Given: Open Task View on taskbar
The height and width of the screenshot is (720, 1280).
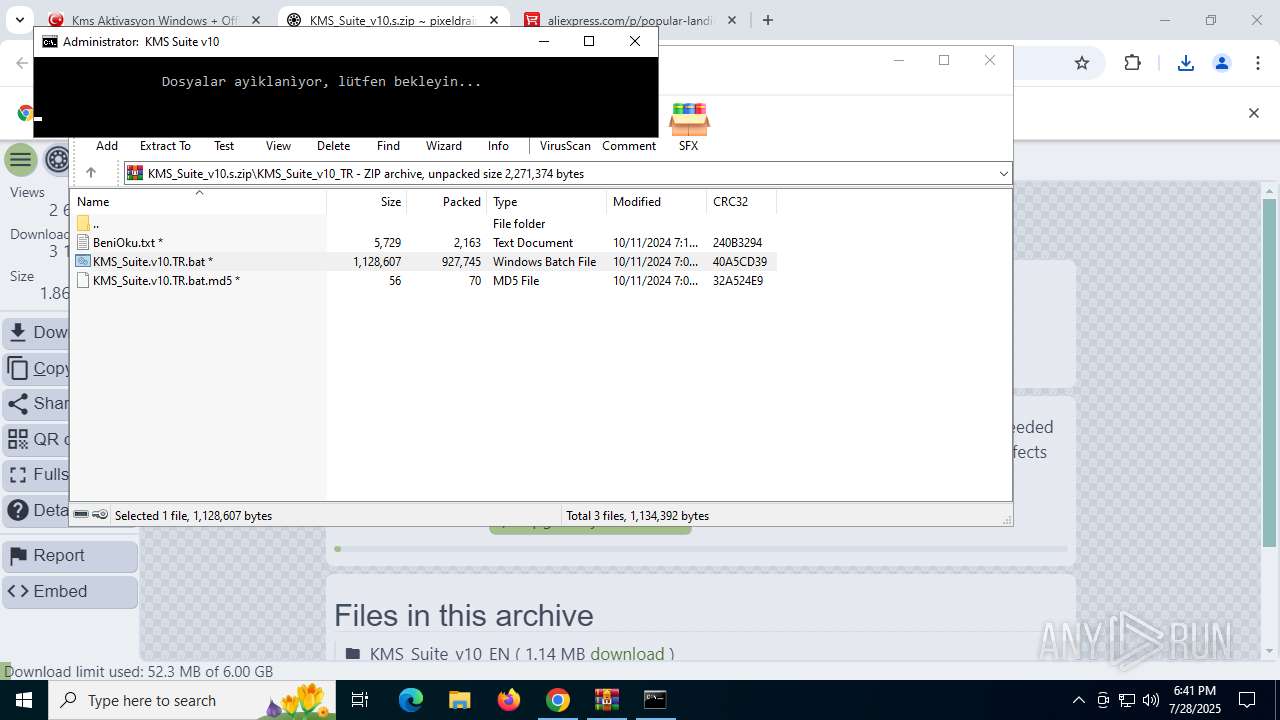Looking at the screenshot, I should pyautogui.click(x=361, y=700).
